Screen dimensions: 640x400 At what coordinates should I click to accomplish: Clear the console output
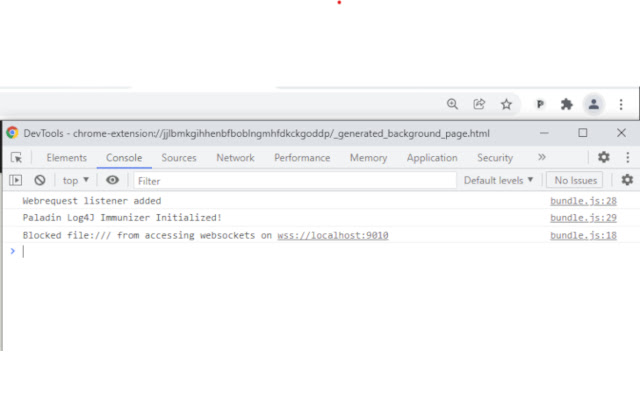click(x=40, y=180)
